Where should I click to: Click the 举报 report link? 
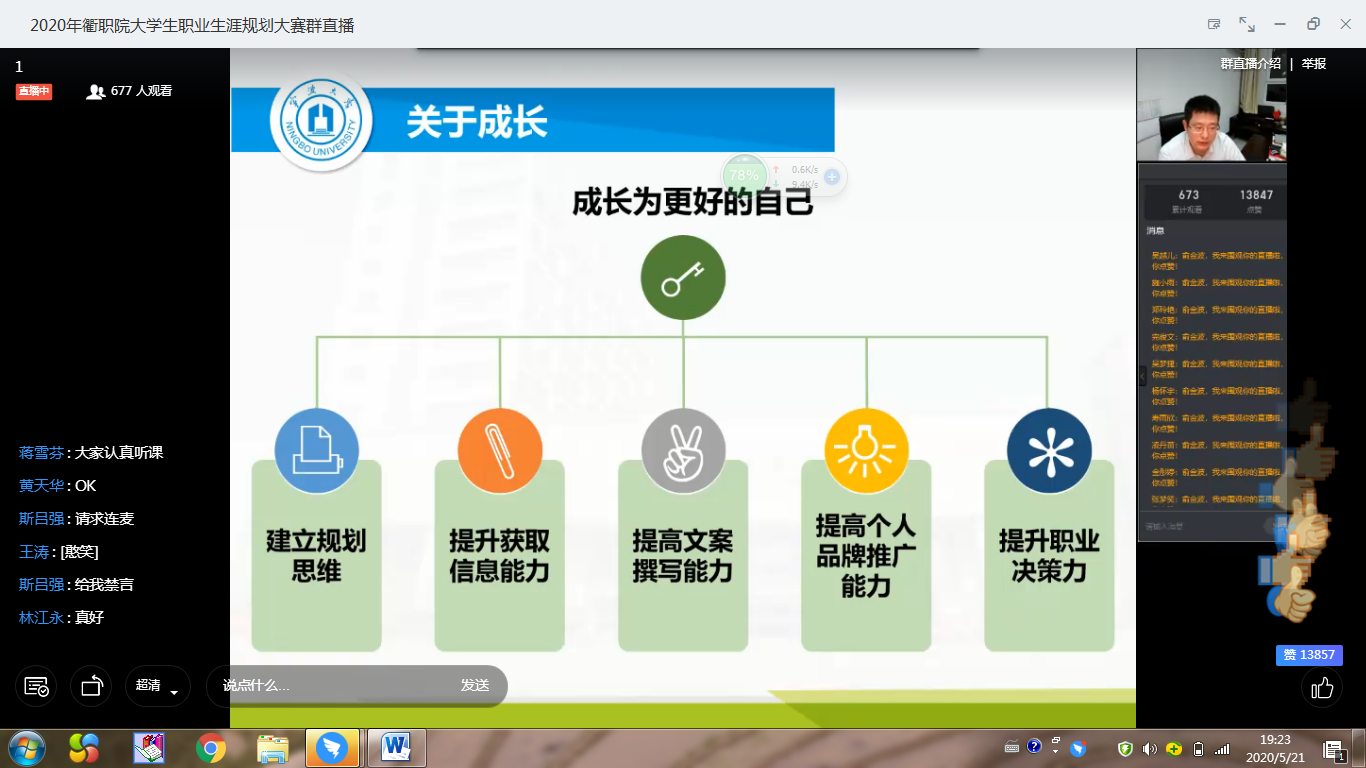(x=1313, y=63)
